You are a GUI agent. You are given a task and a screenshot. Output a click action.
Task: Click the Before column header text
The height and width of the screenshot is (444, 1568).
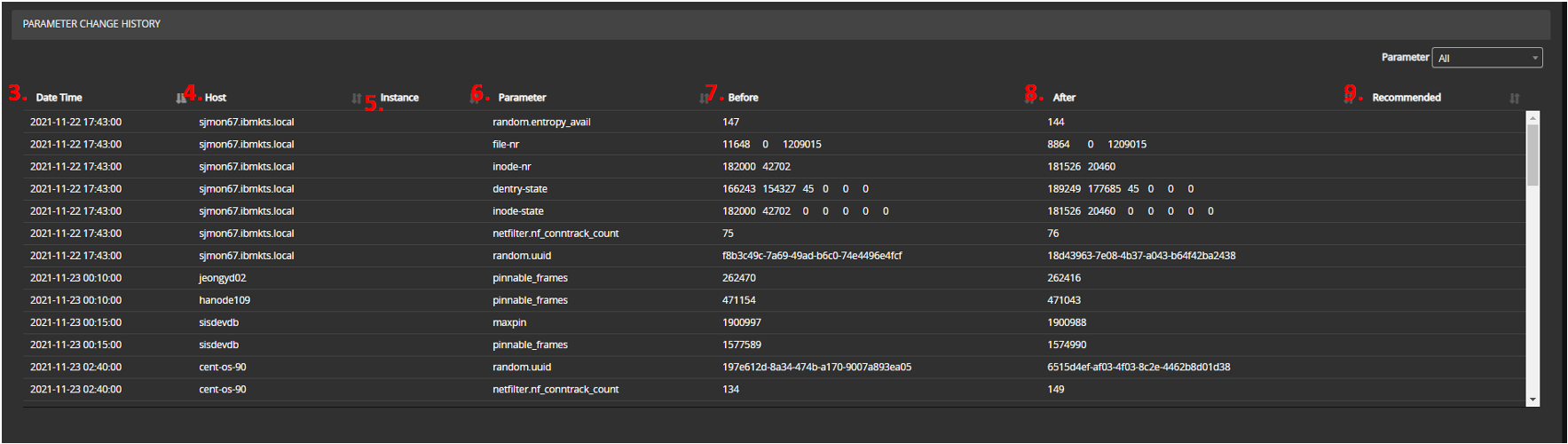click(x=743, y=98)
